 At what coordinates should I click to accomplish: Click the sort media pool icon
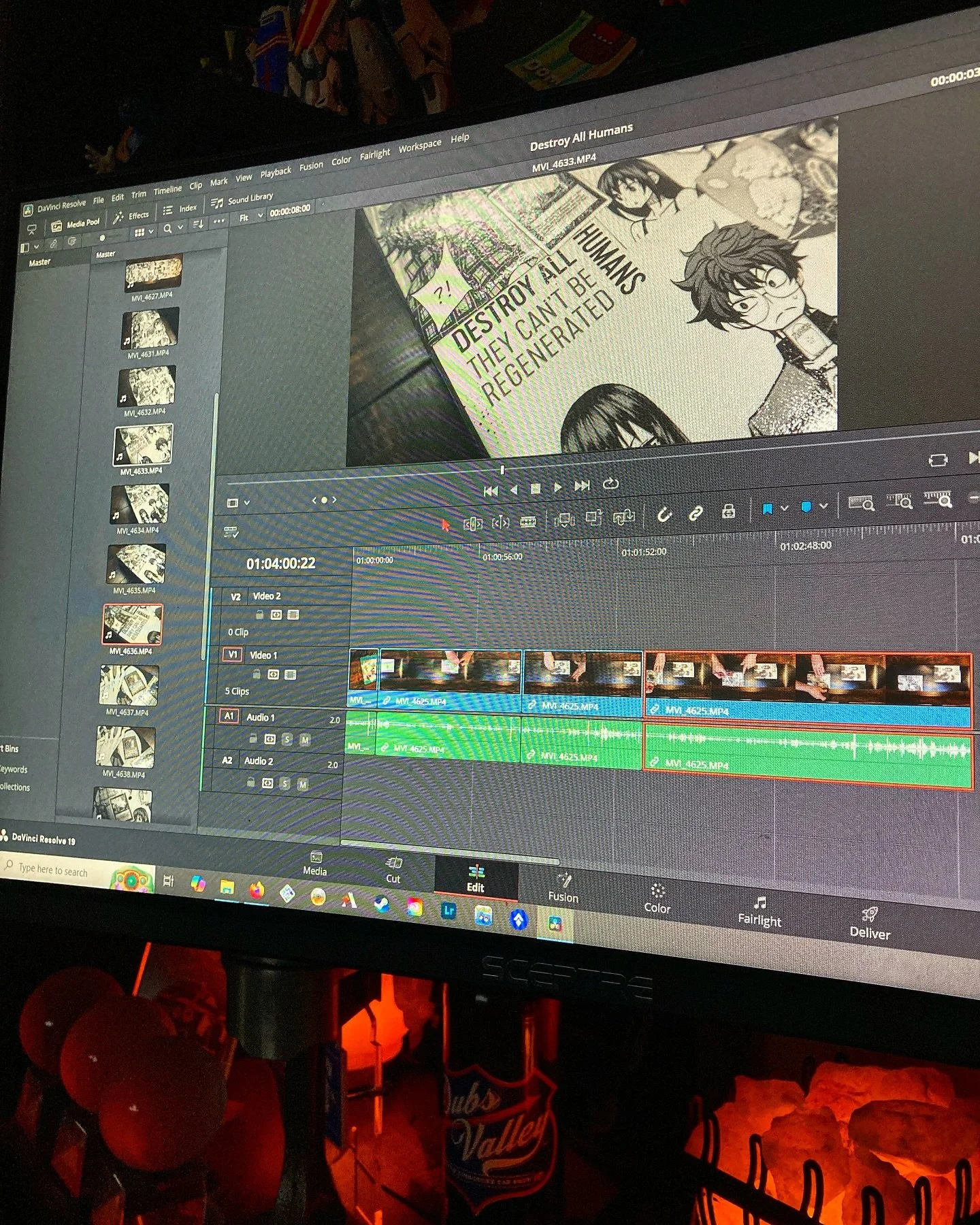click(198, 225)
